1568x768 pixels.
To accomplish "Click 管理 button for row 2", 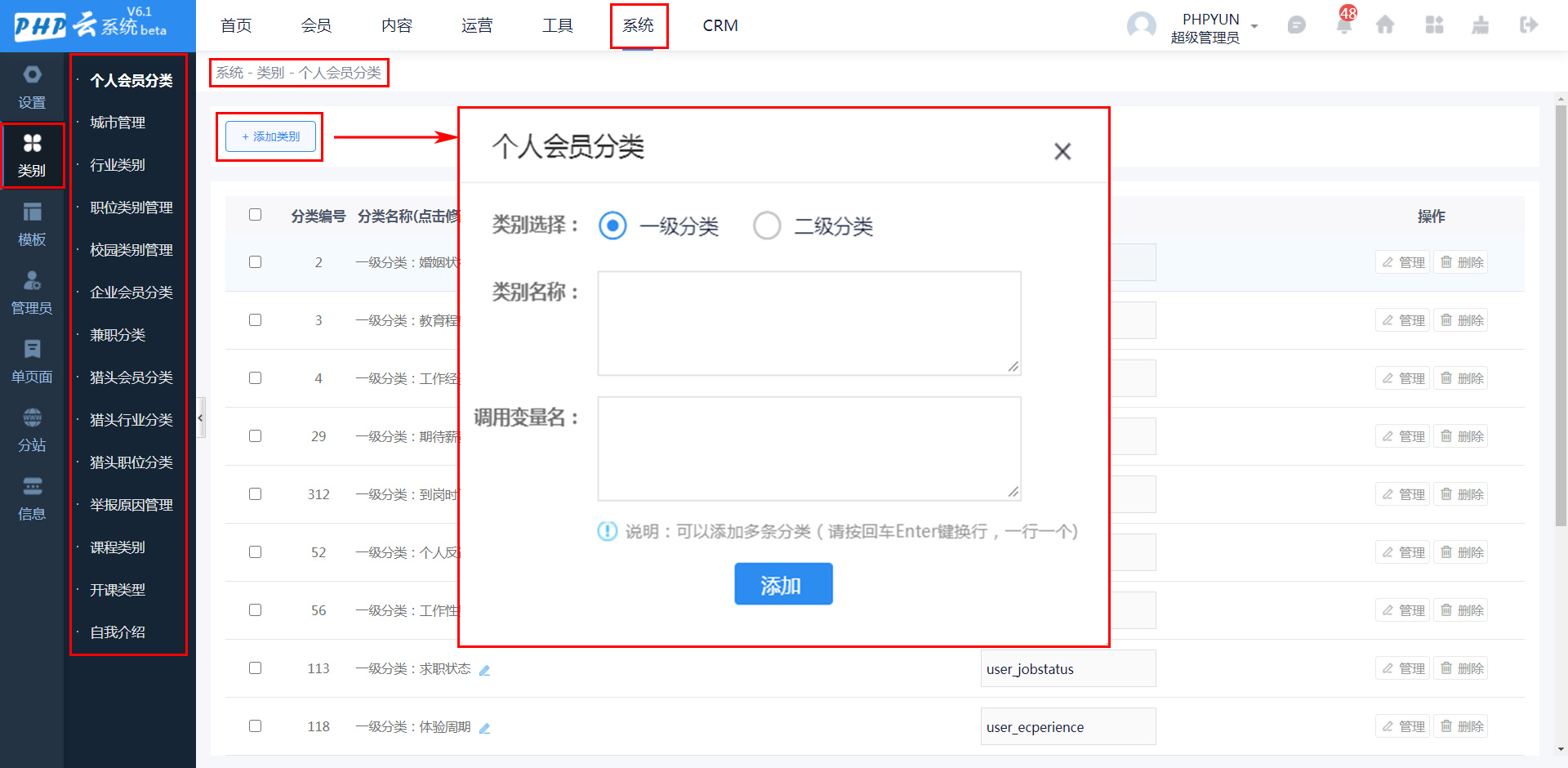I will pyautogui.click(x=1403, y=262).
